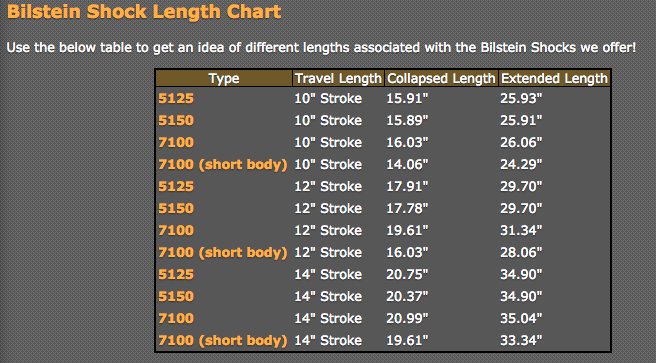The width and height of the screenshot is (656, 363).
Task: Open the 7100 link with 31.34" extended length
Action: click(176, 230)
